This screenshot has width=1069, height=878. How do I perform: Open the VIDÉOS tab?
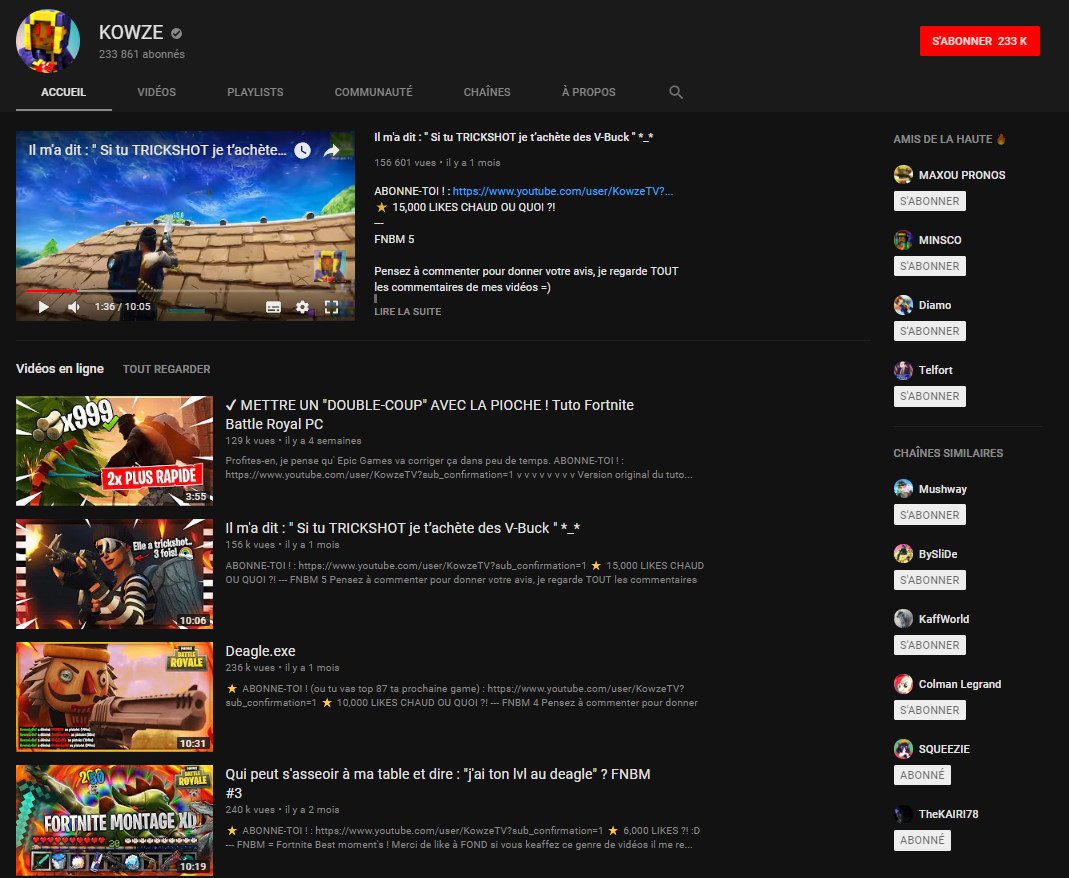click(156, 92)
